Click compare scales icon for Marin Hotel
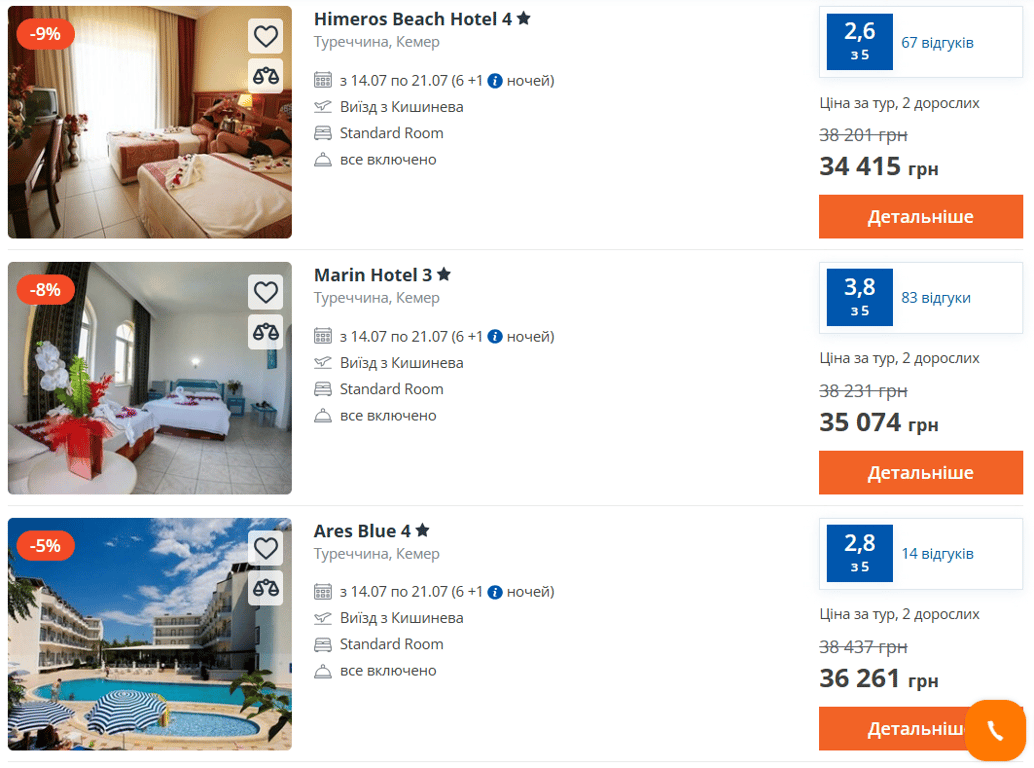This screenshot has height=768, width=1034. [265, 332]
